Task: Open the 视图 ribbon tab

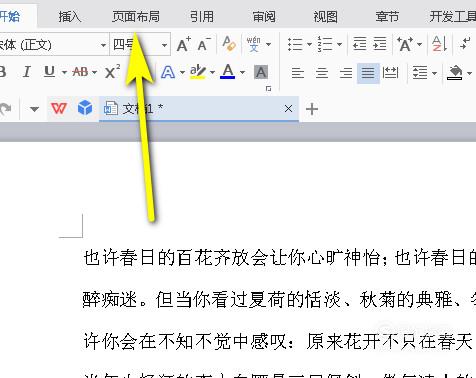Action: pyautogui.click(x=326, y=16)
